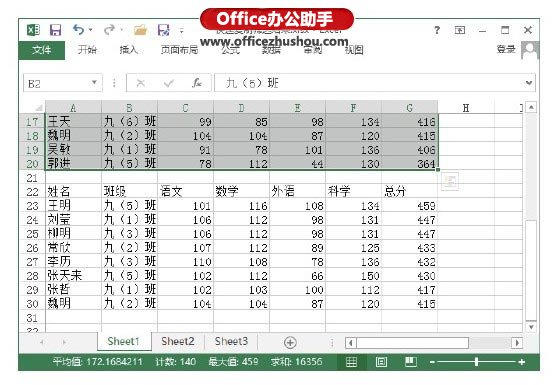This screenshot has width=554, height=385.
Task: Cancel entry with the X formula button
Action: tap(141, 83)
